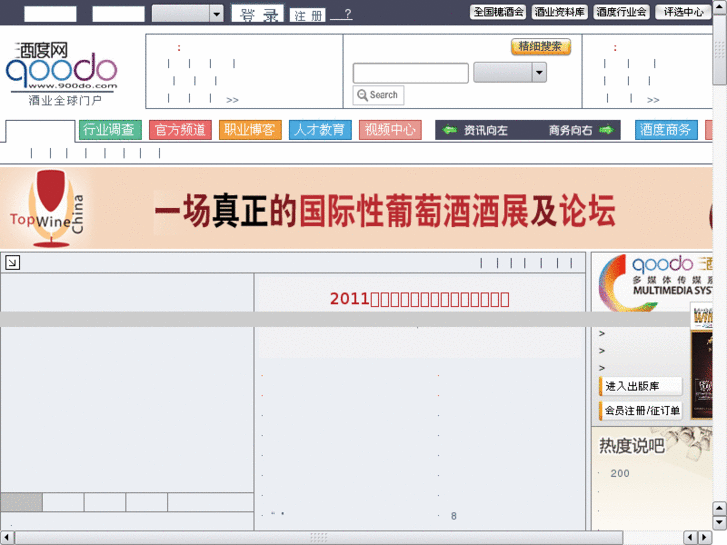Click the 注册 register button
The image size is (727, 545).
[307, 15]
